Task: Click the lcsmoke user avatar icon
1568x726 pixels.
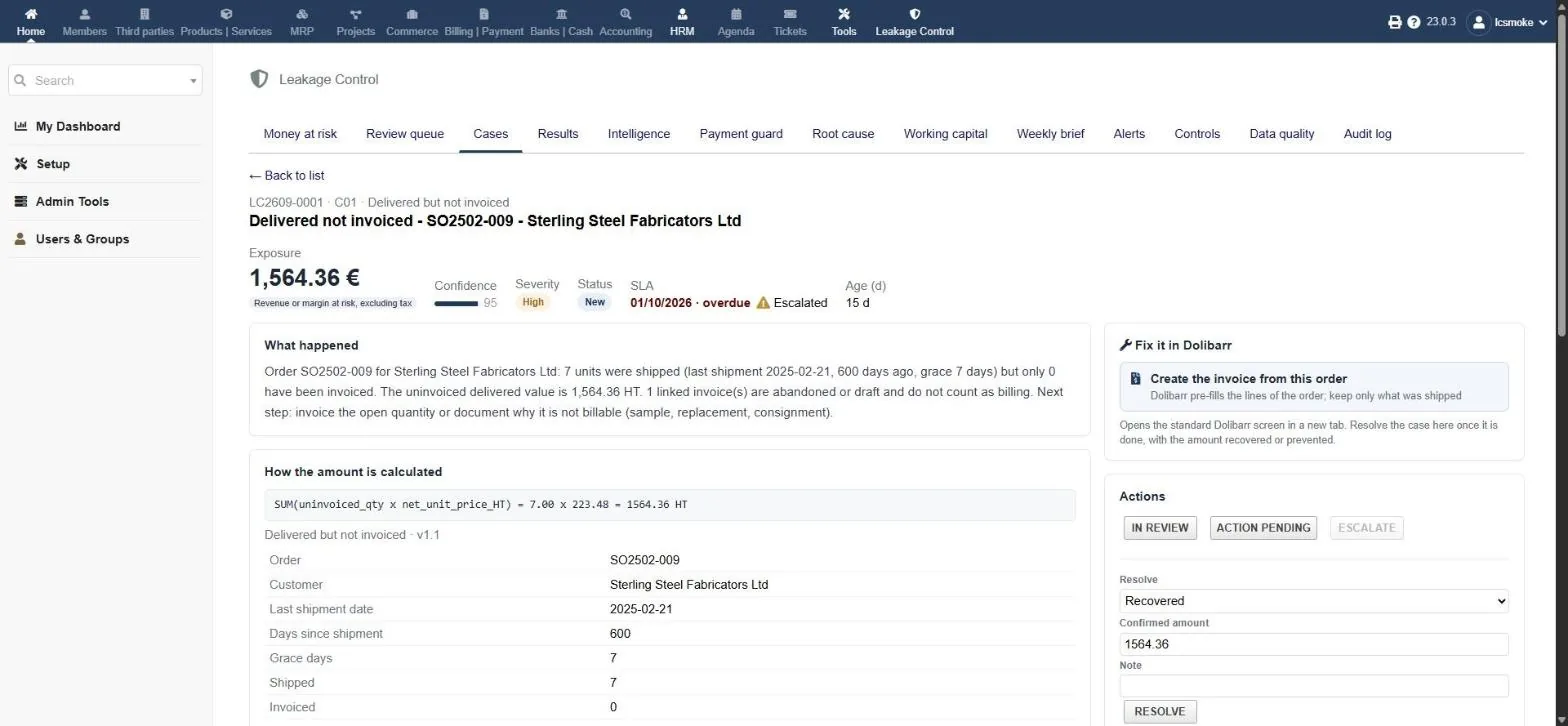Action: [1479, 22]
